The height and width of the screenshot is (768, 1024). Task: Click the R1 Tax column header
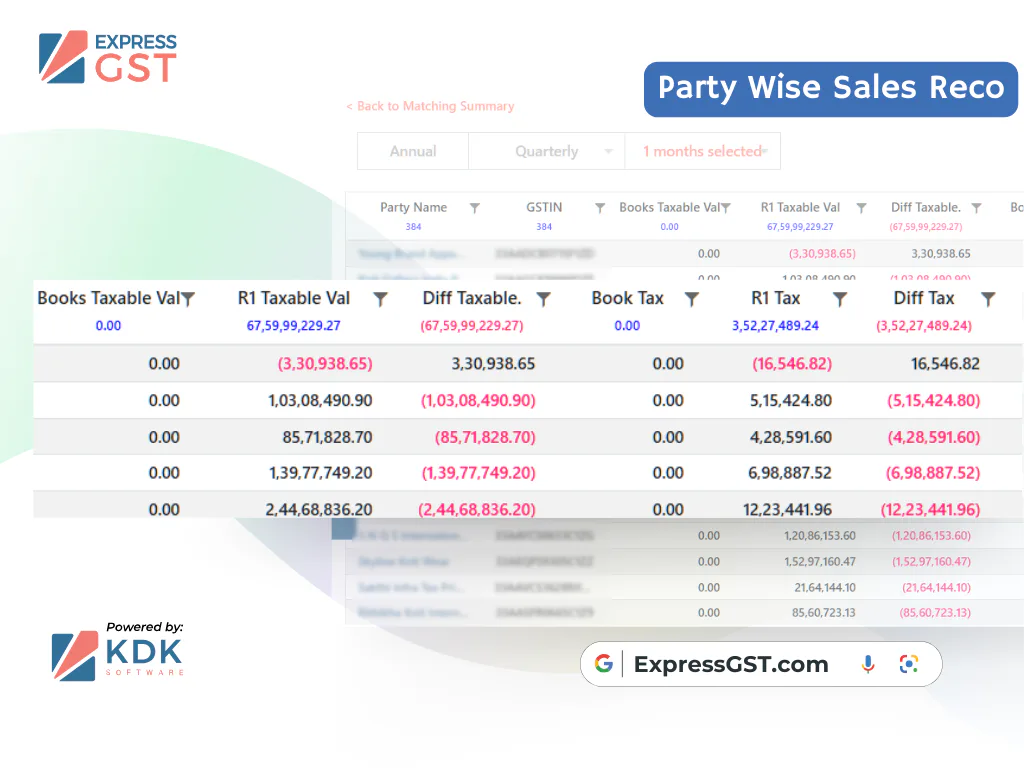pyautogui.click(x=776, y=298)
